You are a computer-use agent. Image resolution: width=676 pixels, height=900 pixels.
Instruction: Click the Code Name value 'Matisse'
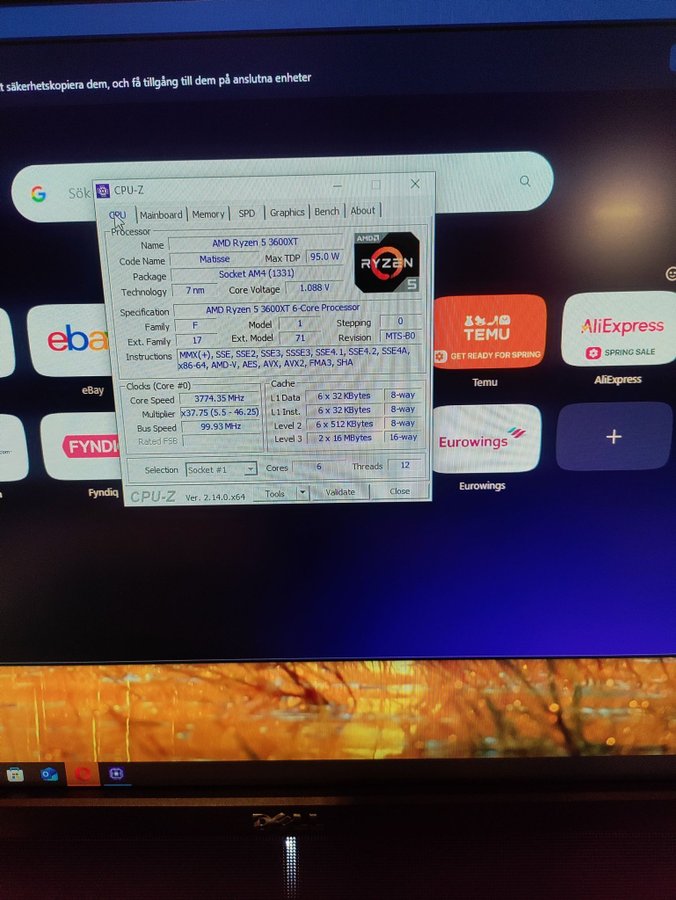pyautogui.click(x=214, y=259)
